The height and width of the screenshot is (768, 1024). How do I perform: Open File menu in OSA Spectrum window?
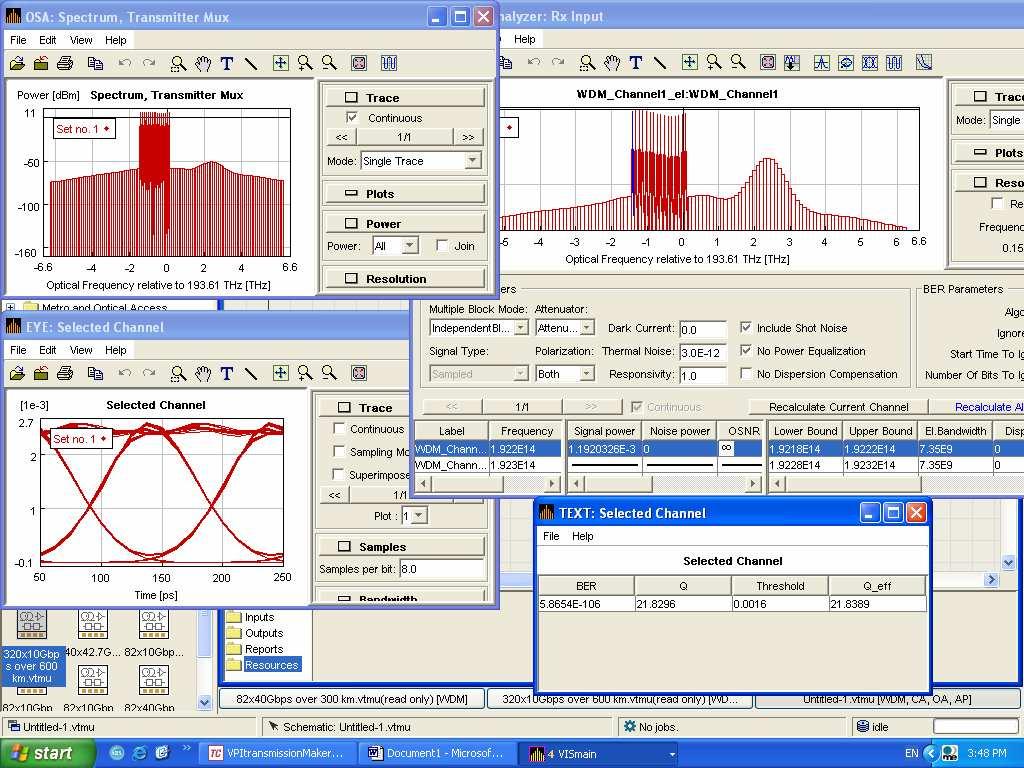(x=18, y=40)
